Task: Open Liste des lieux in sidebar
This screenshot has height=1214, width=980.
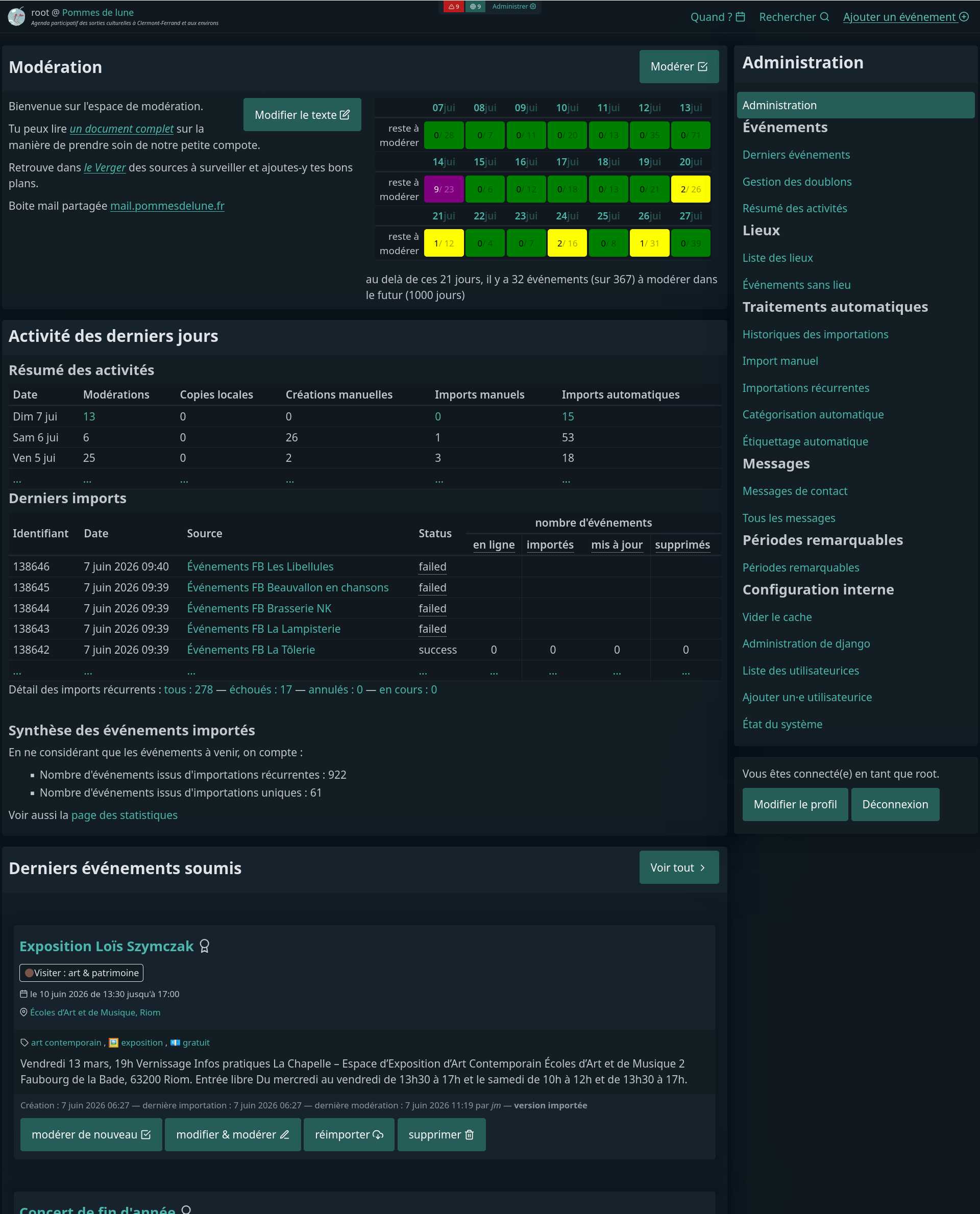Action: click(x=777, y=258)
